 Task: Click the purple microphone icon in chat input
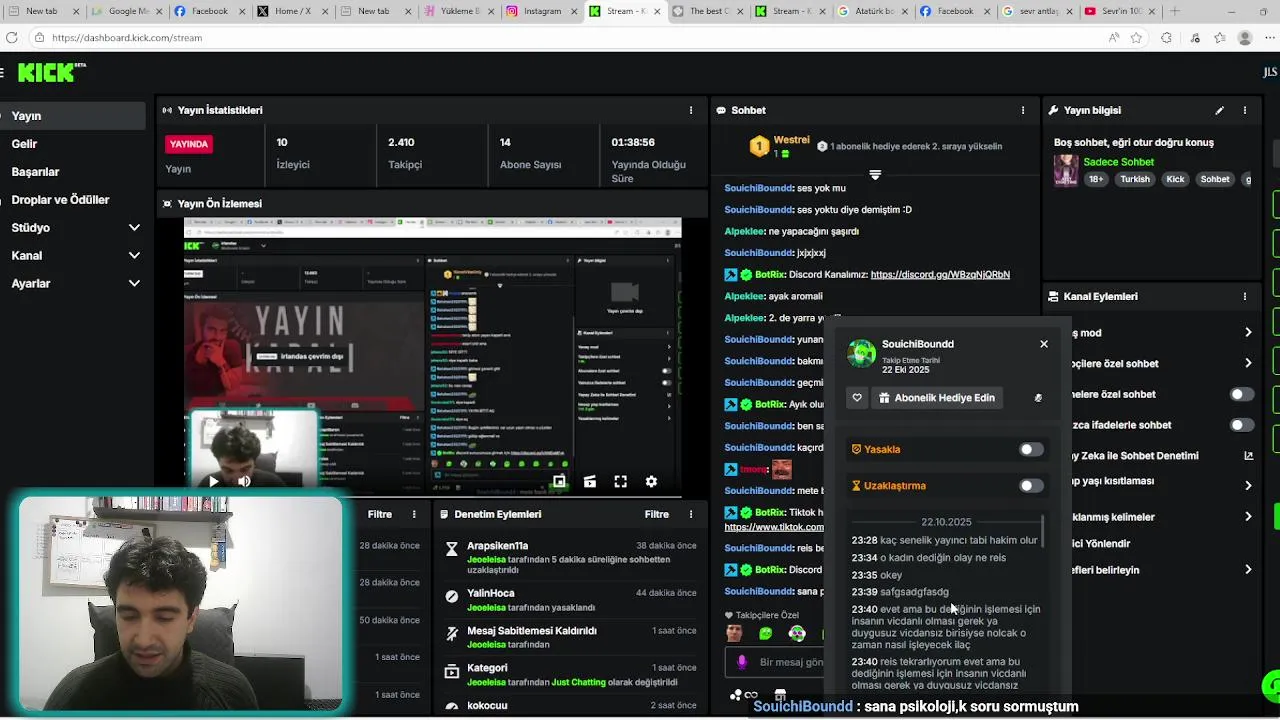742,661
